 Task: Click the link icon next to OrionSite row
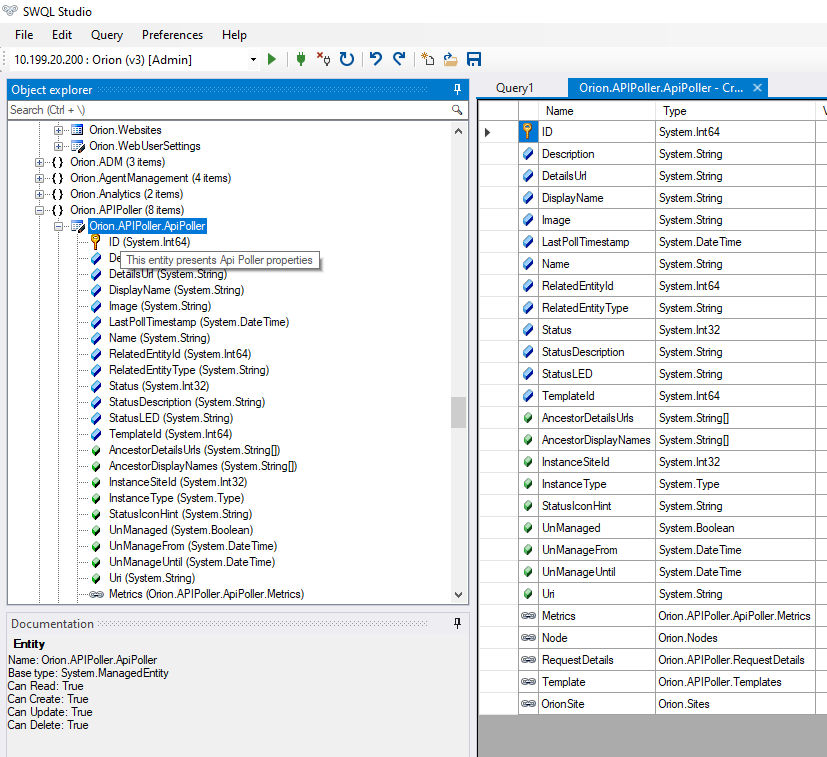(528, 704)
